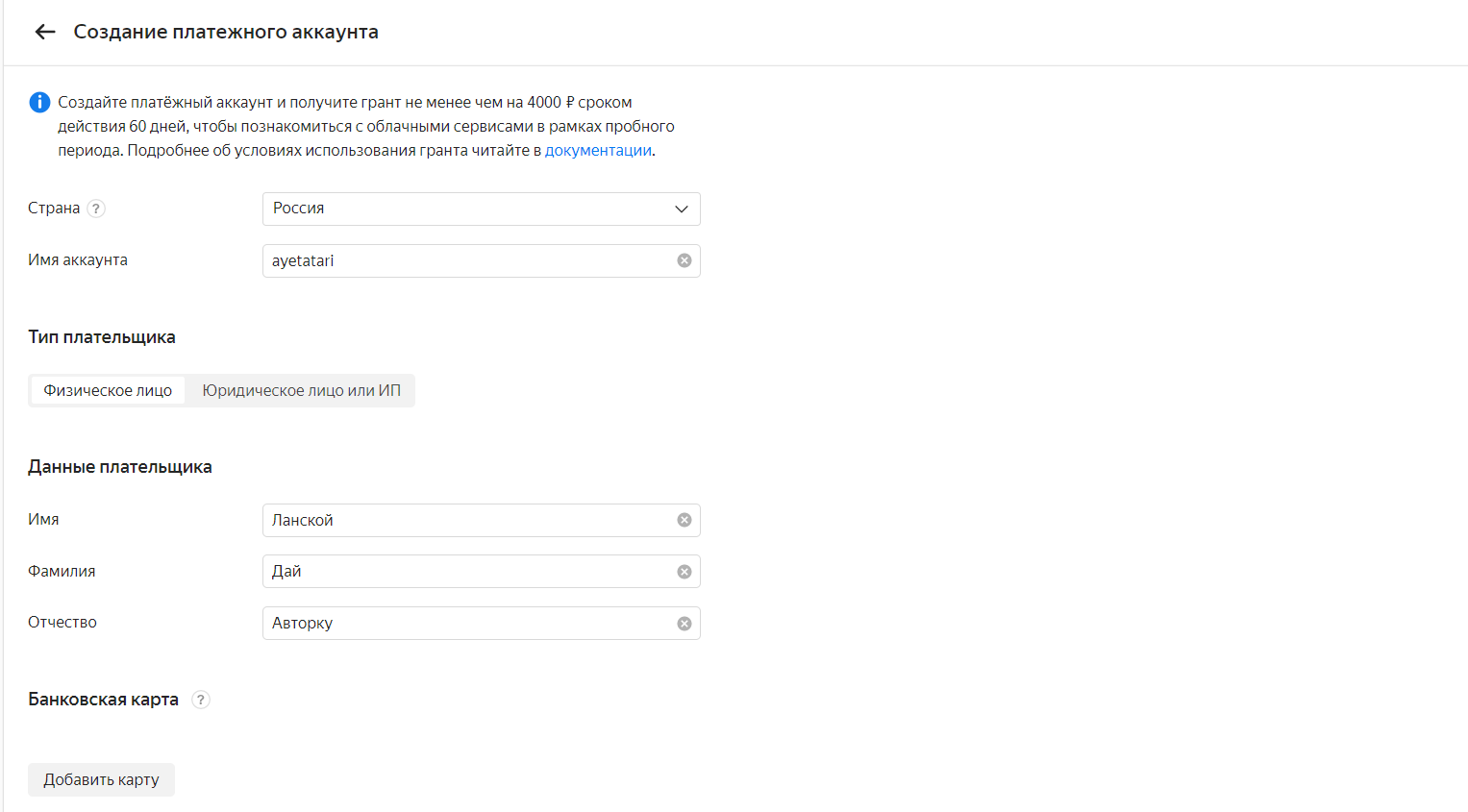Clear the Имя field containing Ланской
This screenshot has height=812, width=1468.
684,520
